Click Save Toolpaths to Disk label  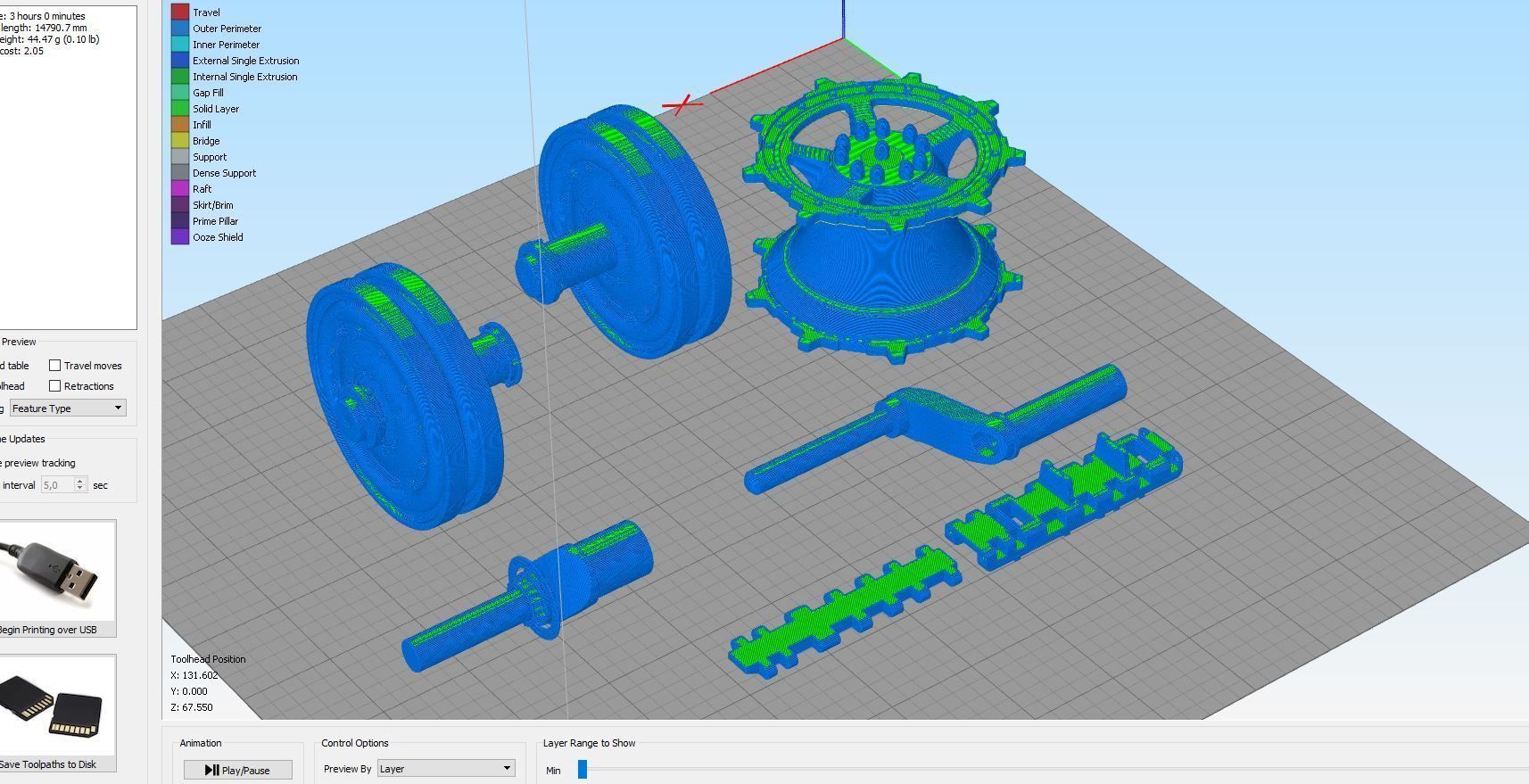pos(48,763)
